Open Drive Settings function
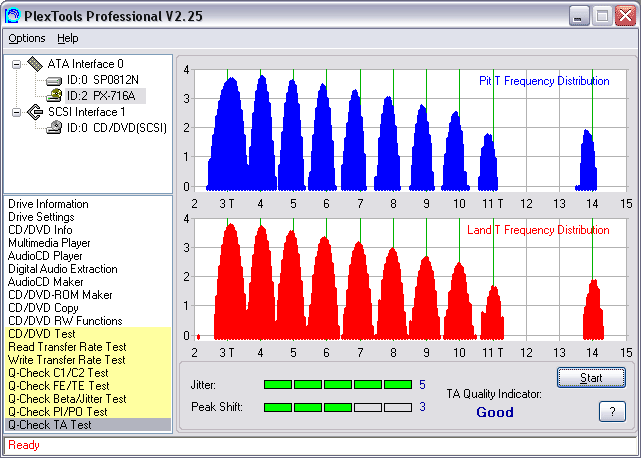Screen dimensions: 641x458 coord(41,217)
